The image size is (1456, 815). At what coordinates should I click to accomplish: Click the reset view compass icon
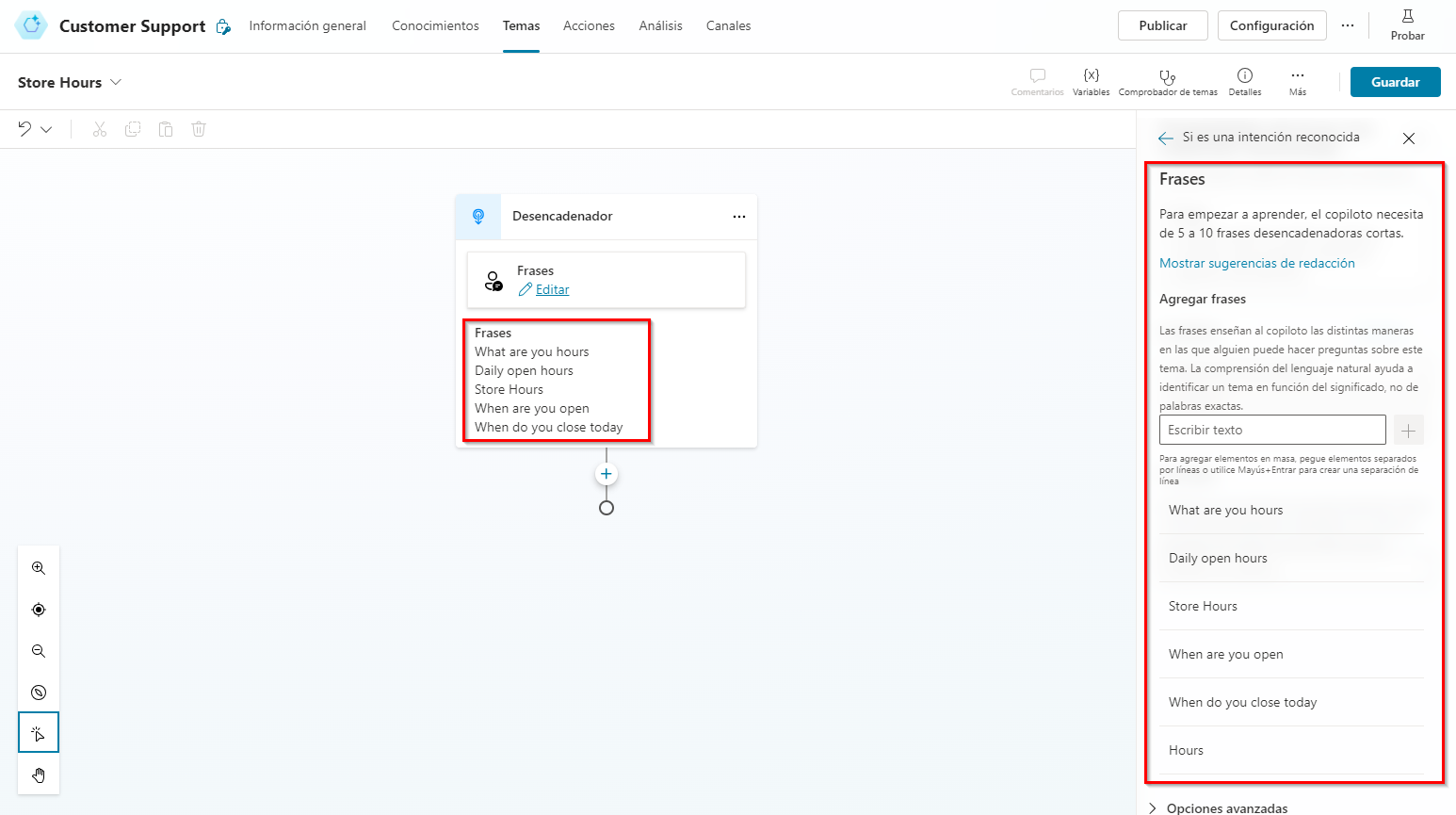pos(39,693)
